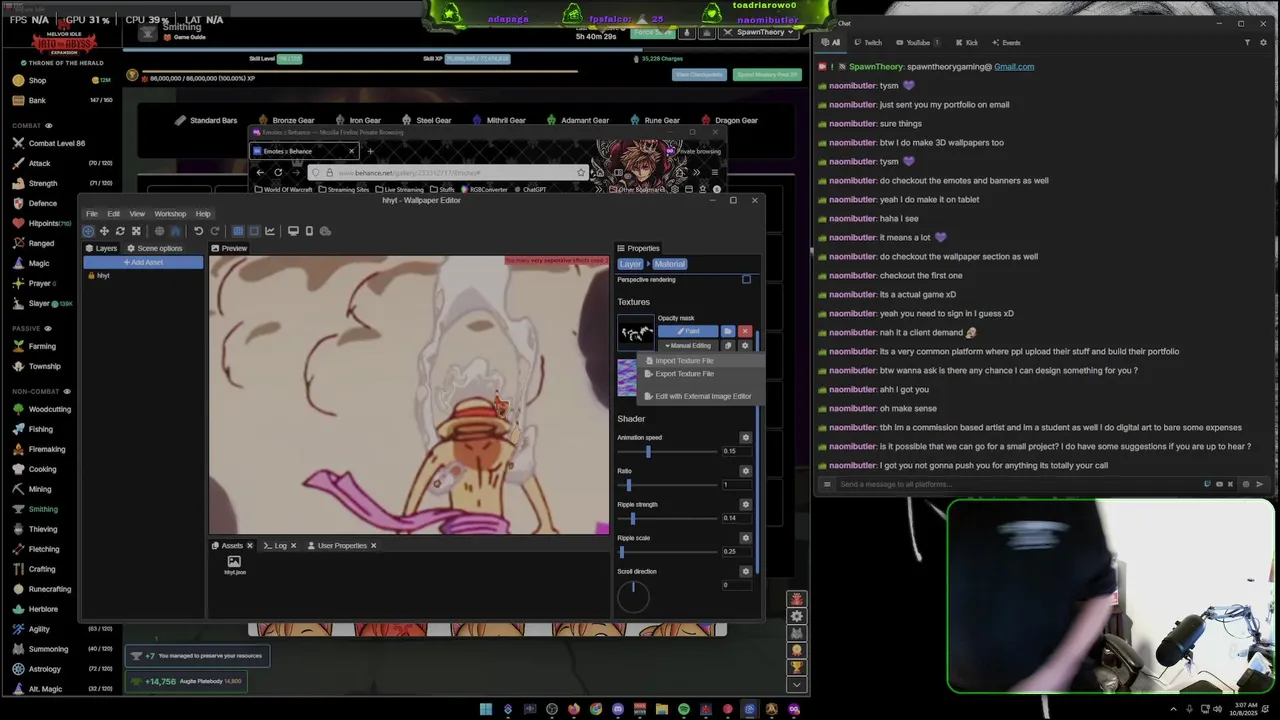Click the Ratio value field

pyautogui.click(x=736, y=485)
